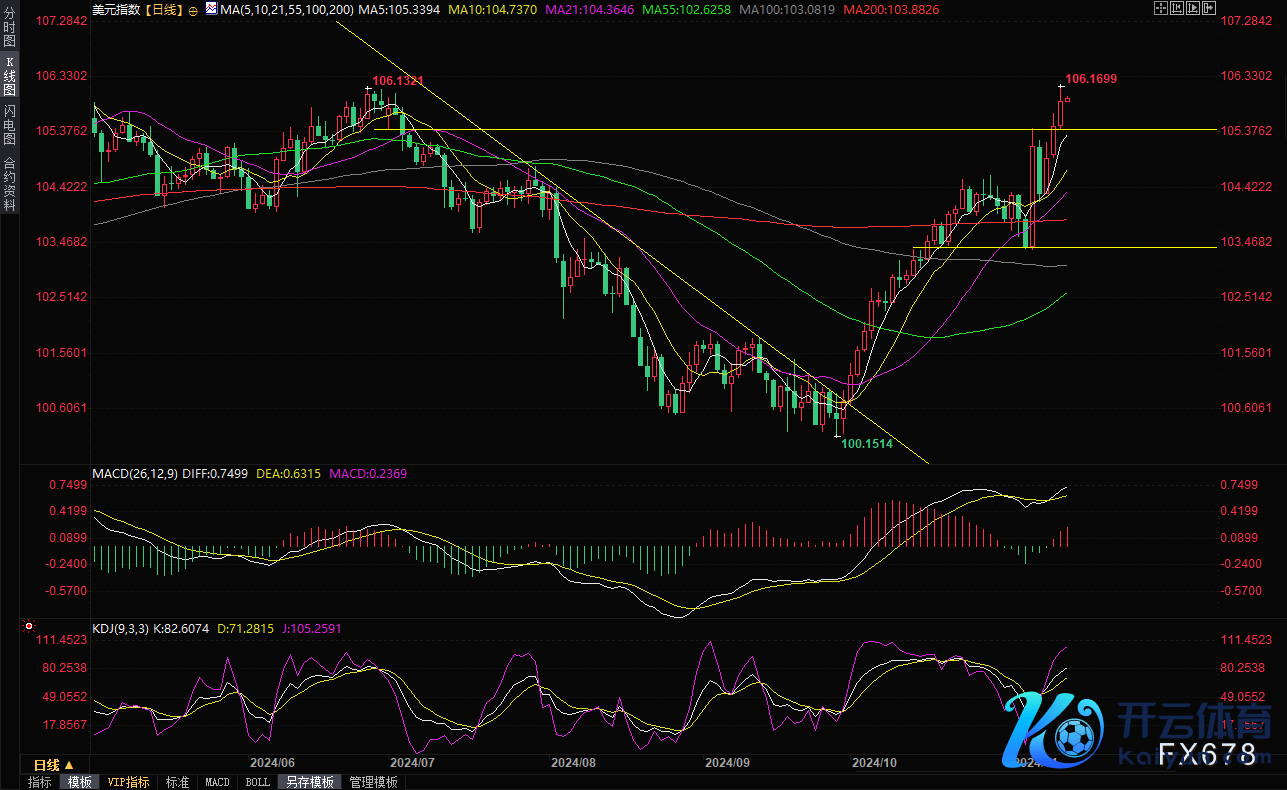1287x790 pixels.
Task: Select the VIP指标 option in bottom bar
Action: pos(128,782)
